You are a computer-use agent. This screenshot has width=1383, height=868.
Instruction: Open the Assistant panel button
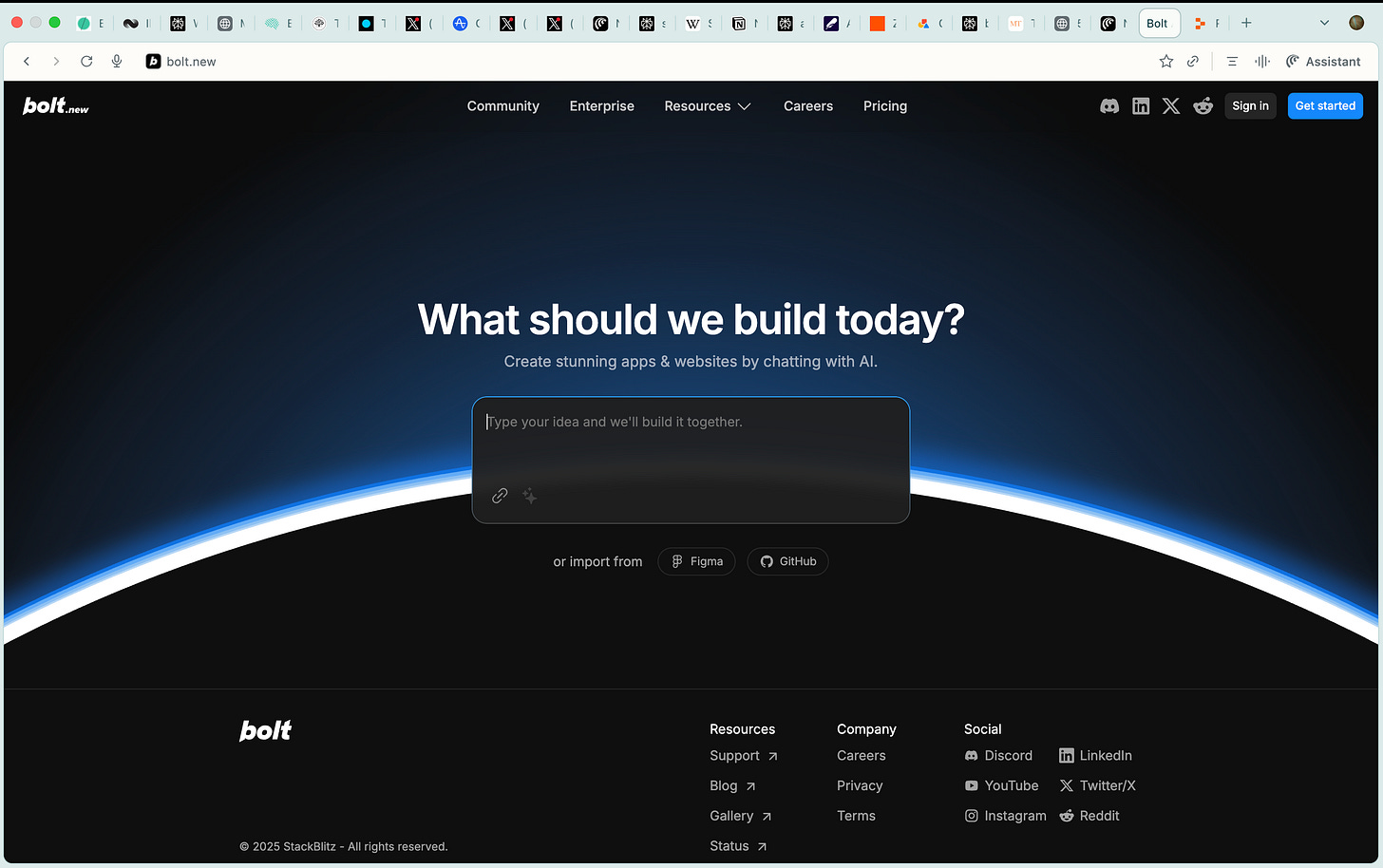(1323, 61)
